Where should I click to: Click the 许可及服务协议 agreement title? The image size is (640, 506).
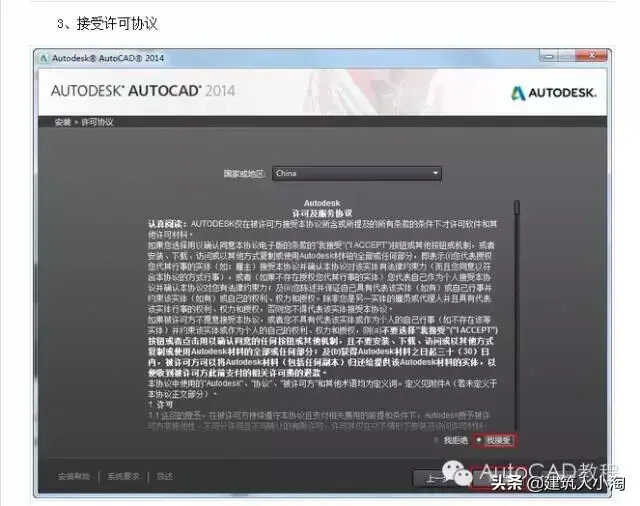coord(322,213)
